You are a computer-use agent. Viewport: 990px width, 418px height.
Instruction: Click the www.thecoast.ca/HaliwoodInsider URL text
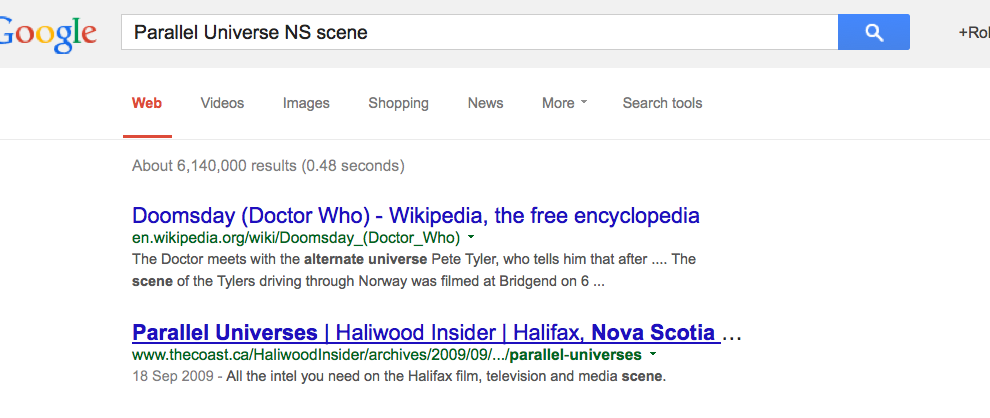pyautogui.click(x=387, y=354)
